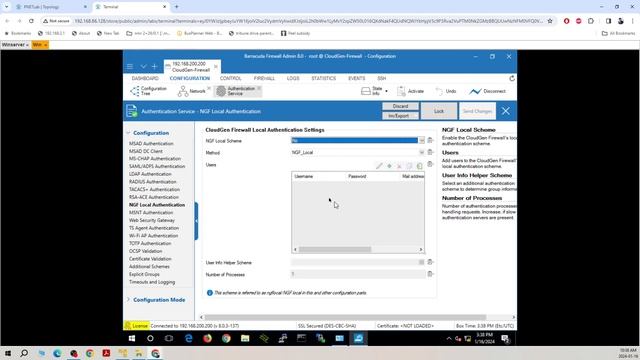Image resolution: width=640 pixels, height=360 pixels.
Task: Click the clipboard icon beside Users
Action: pos(430,164)
